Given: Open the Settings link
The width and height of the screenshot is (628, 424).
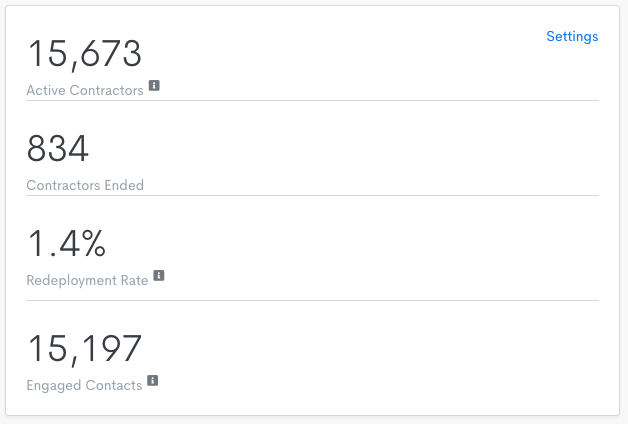Looking at the screenshot, I should [572, 37].
